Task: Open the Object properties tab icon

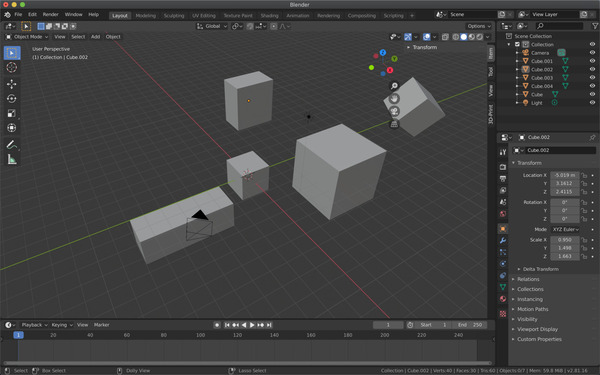Action: tap(503, 229)
